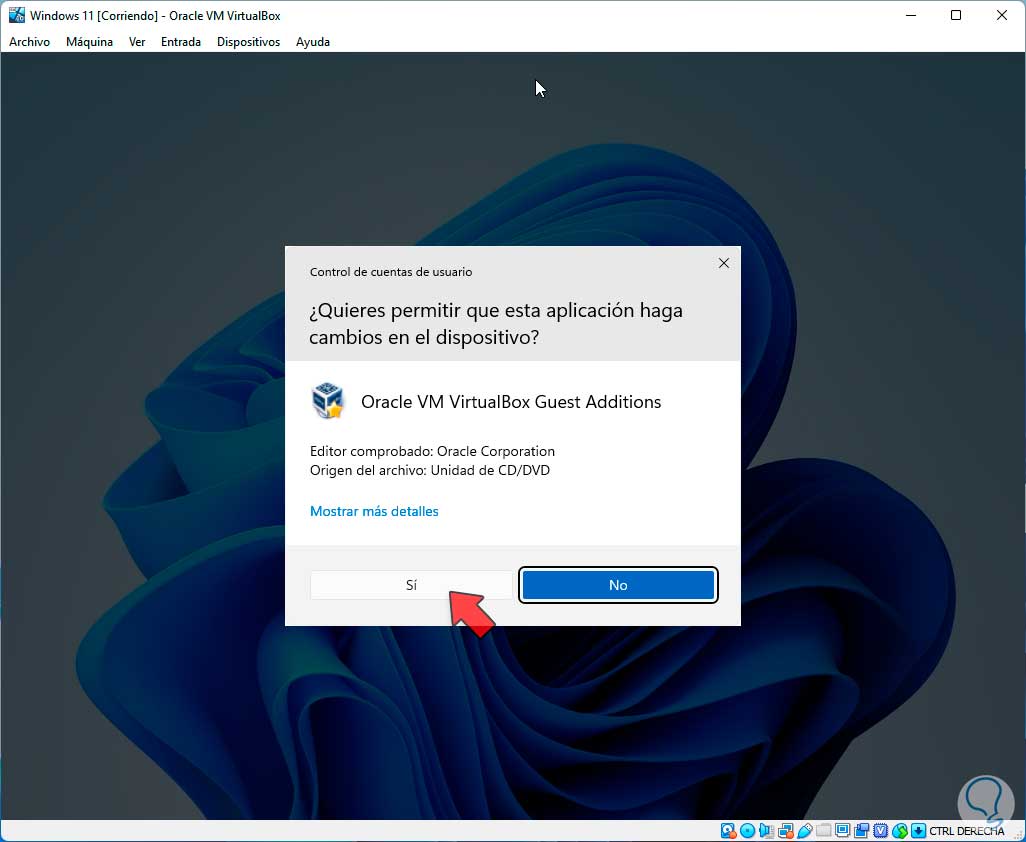This screenshot has height=842, width=1026.
Task: Click the VirtualBox Guest Additions app icon
Action: [328, 401]
